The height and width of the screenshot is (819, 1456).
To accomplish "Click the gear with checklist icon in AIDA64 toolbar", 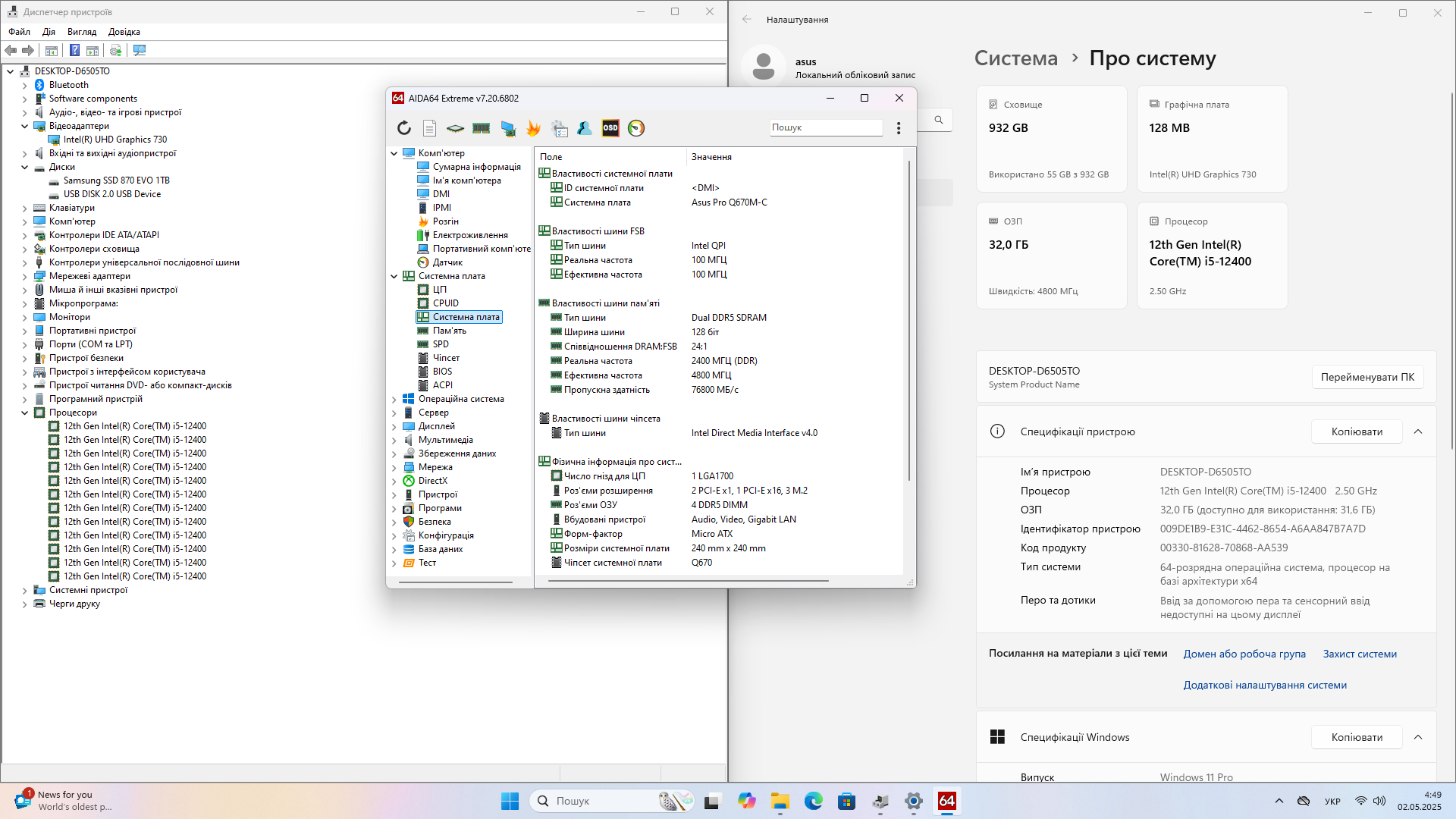I will click(x=559, y=128).
